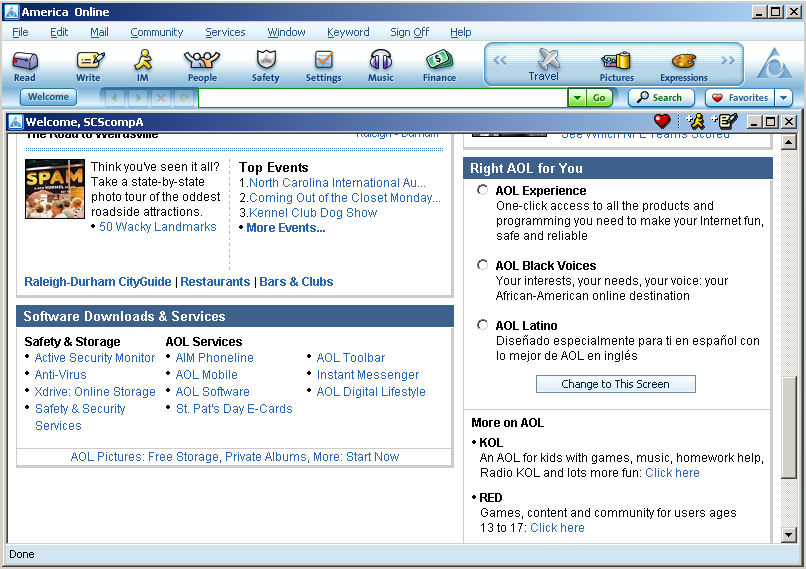Click the Safety shield icon
This screenshot has height=569, width=806.
265,61
